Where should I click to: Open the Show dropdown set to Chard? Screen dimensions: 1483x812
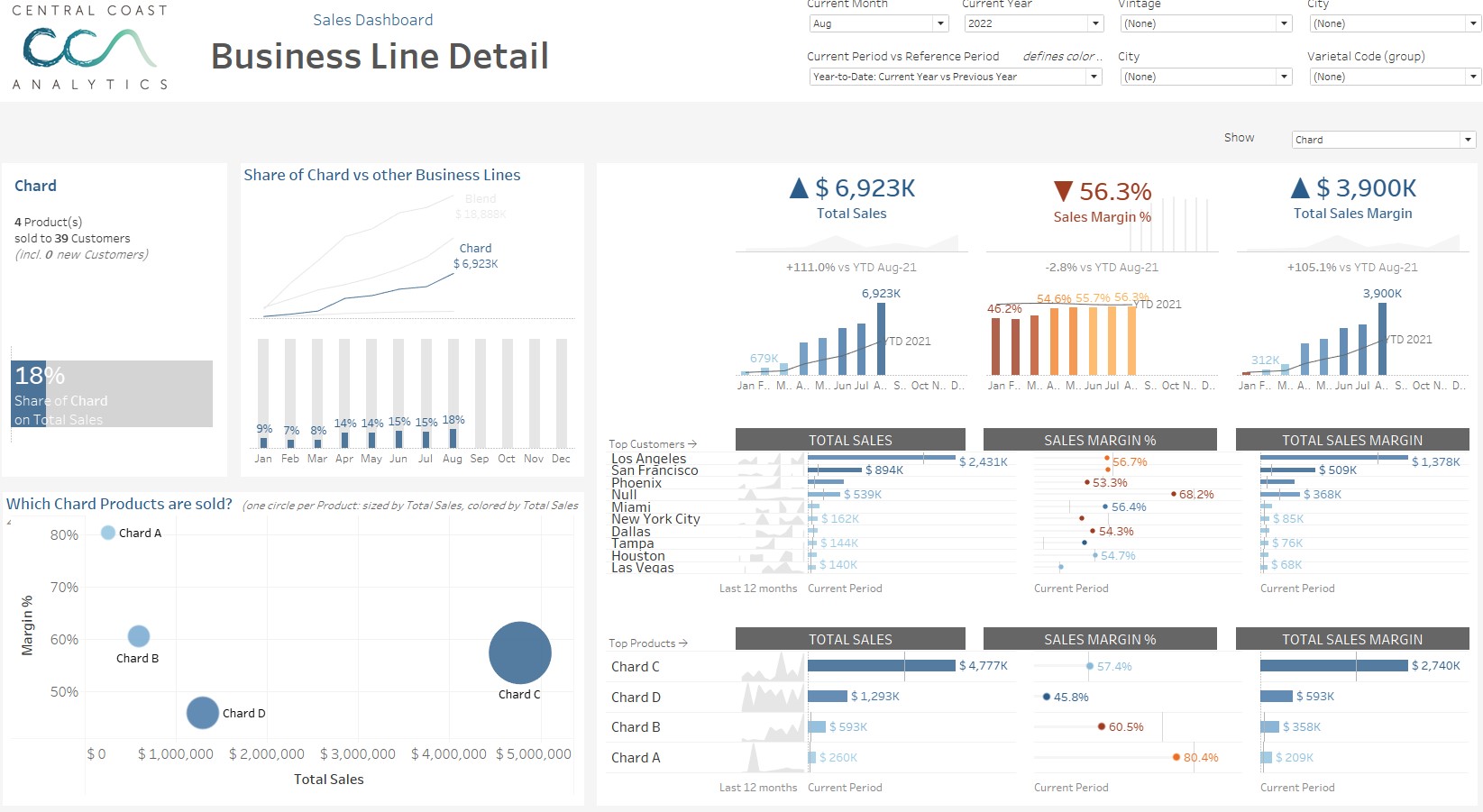tap(1383, 140)
